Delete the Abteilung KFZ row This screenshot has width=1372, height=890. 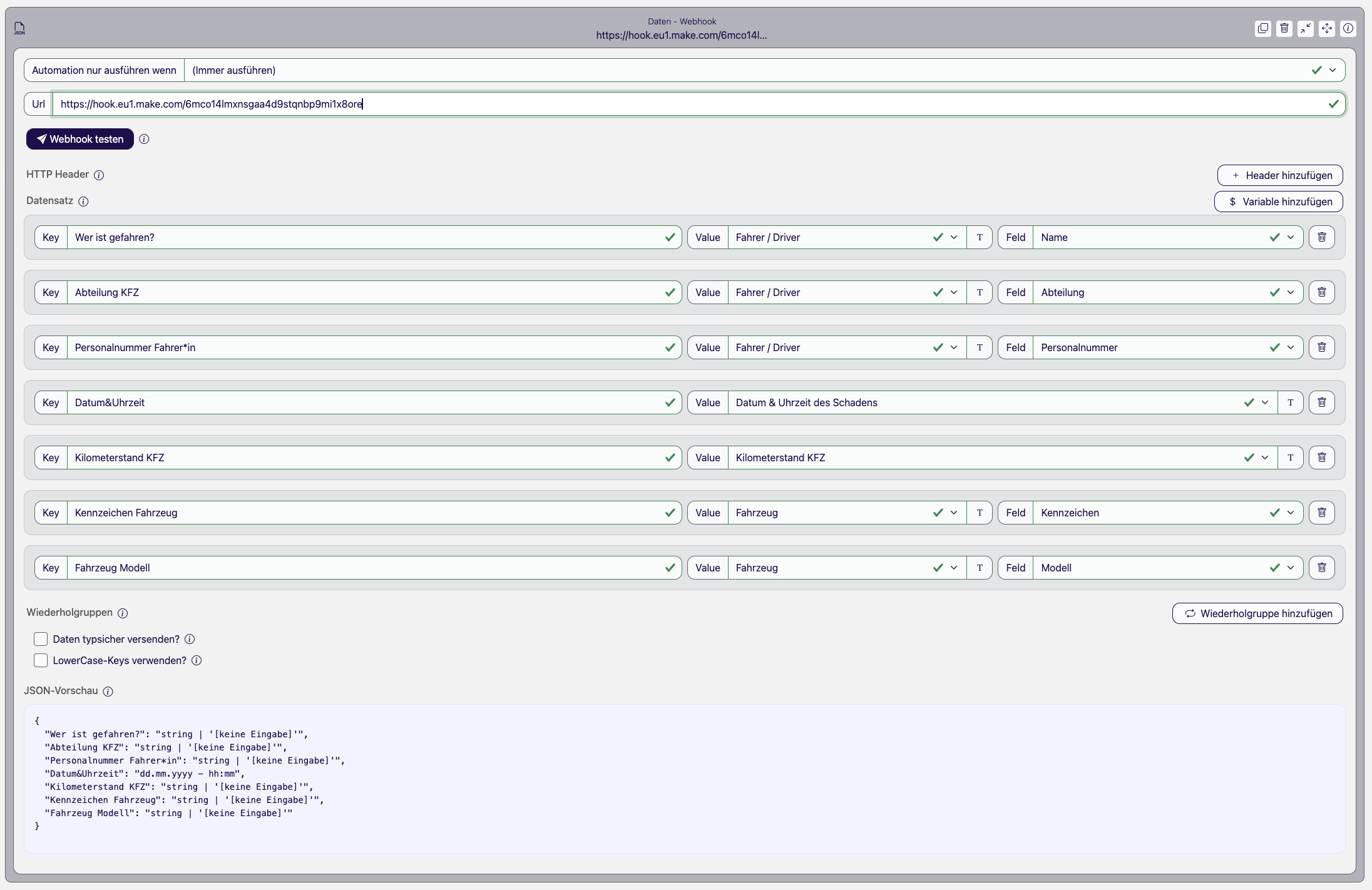[x=1322, y=292]
